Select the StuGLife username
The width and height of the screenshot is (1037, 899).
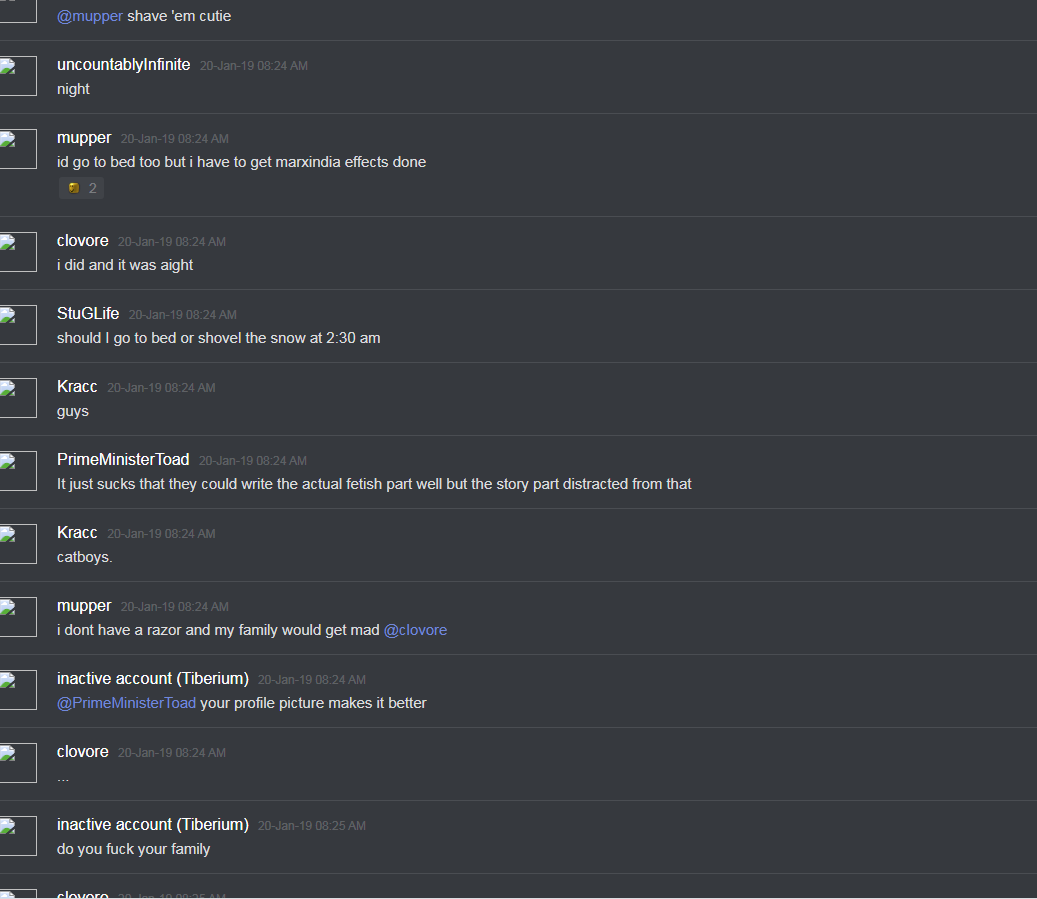pyautogui.click(x=88, y=314)
